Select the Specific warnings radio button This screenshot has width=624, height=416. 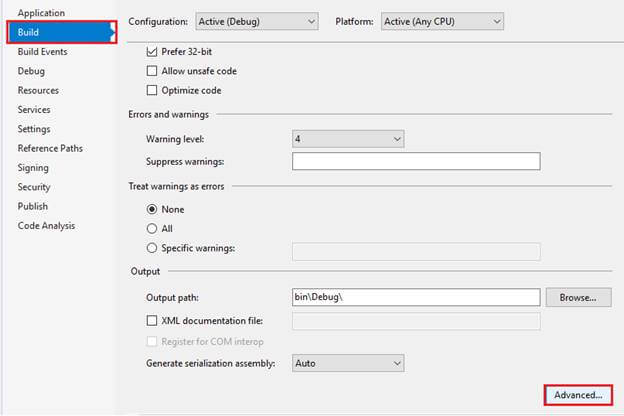[x=152, y=248]
